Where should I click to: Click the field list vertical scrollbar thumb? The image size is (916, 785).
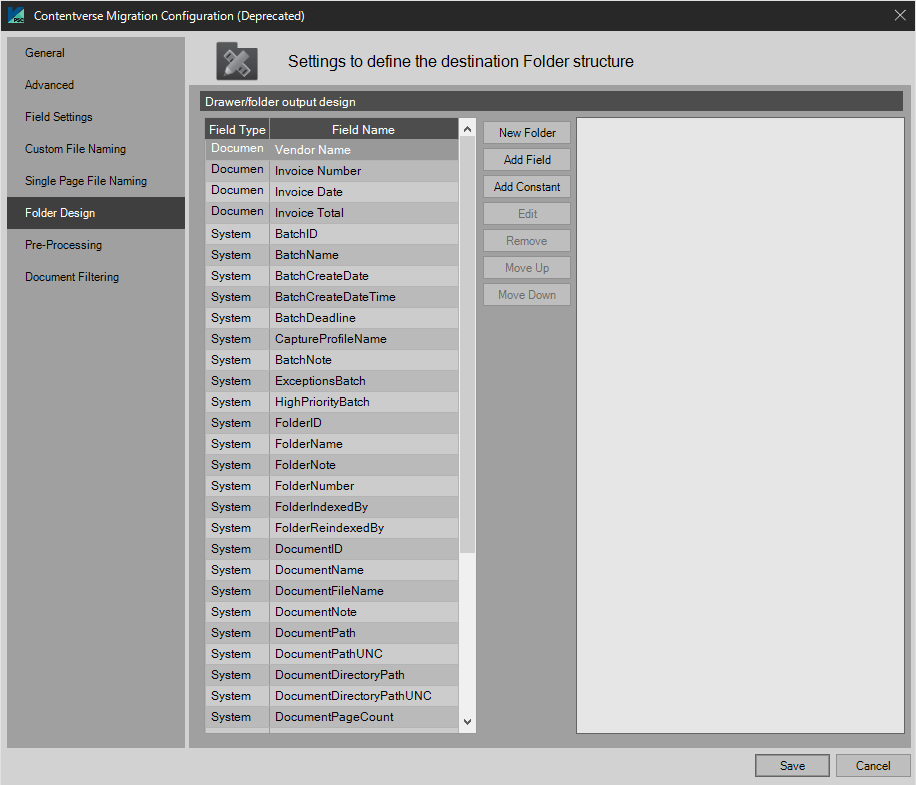tap(467, 345)
